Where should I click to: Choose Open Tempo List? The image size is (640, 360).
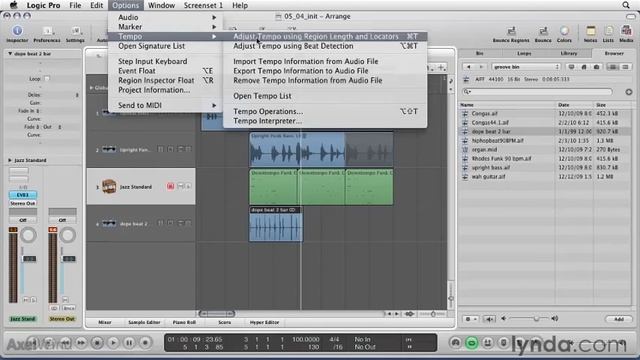pos(325,96)
